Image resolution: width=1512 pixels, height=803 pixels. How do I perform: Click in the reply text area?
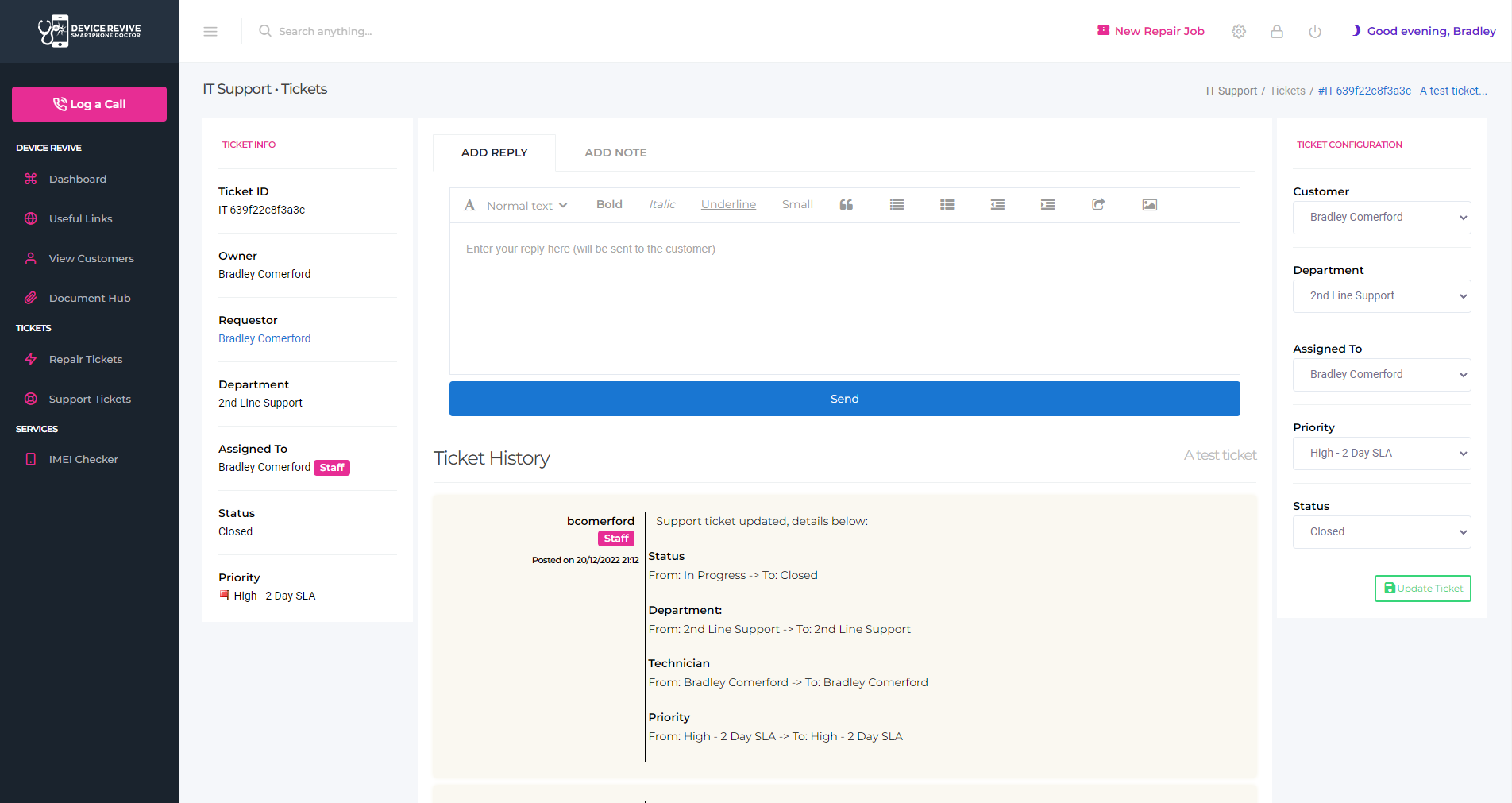click(844, 298)
